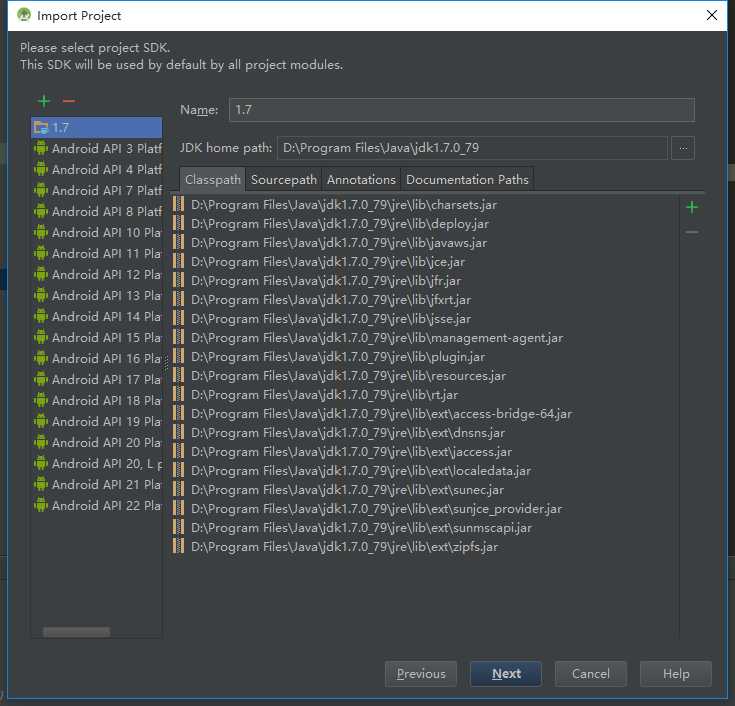Click Android icon for API 22 Platform

click(41, 505)
